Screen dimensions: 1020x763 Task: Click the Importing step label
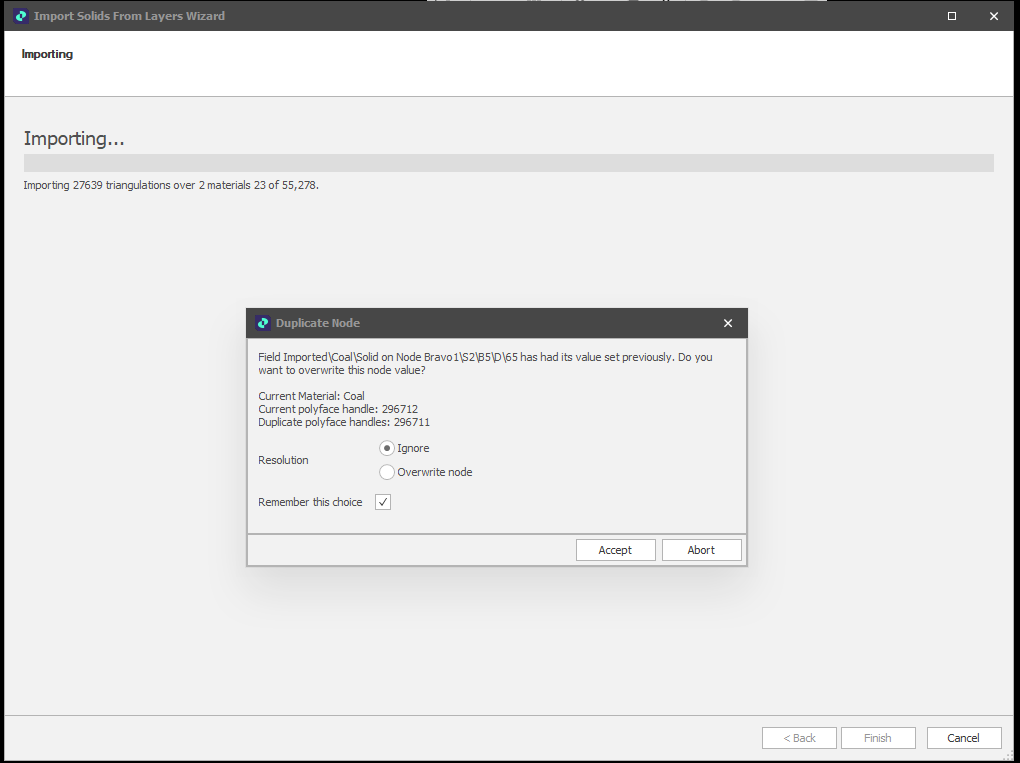[x=47, y=53]
